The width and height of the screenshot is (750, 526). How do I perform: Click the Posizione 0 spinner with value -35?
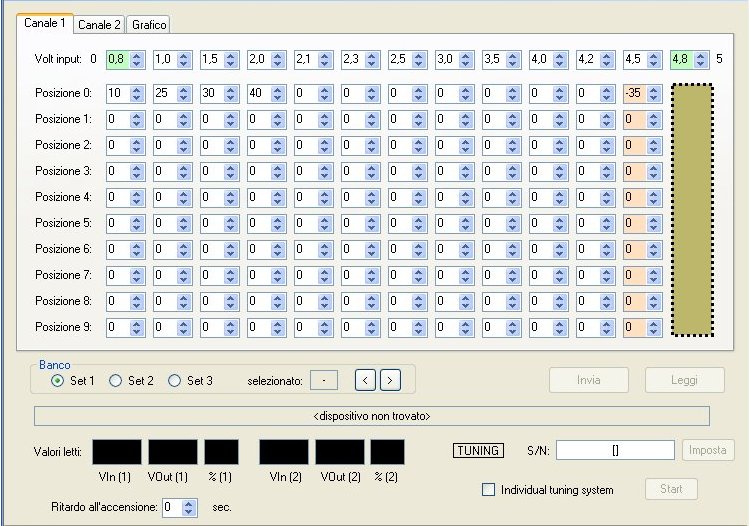point(654,93)
